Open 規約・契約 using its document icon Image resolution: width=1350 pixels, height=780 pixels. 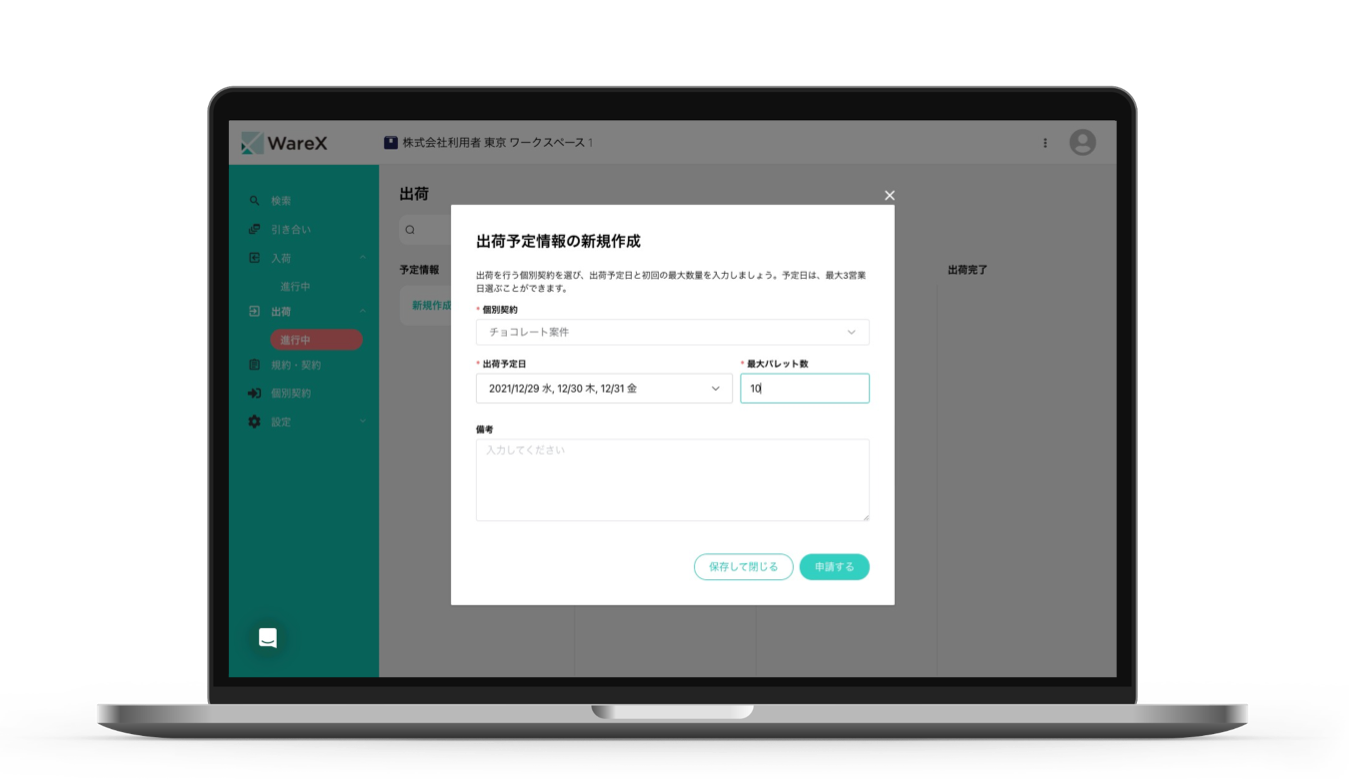click(254, 364)
